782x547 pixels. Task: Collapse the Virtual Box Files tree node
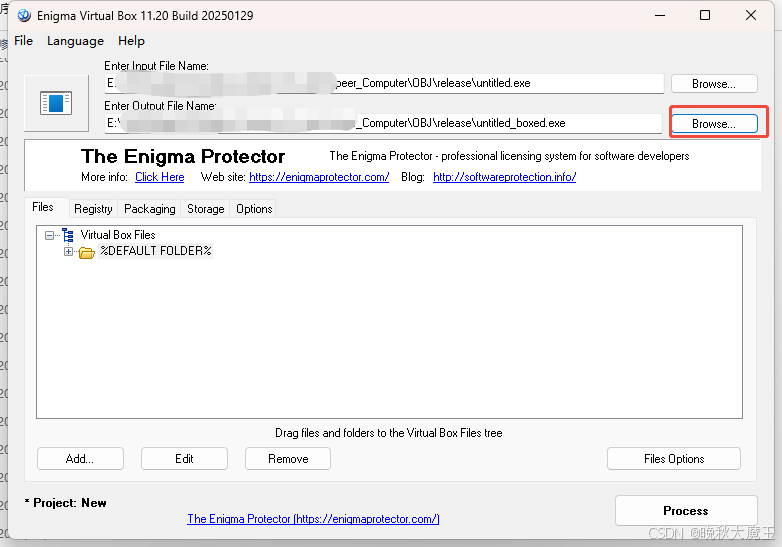tap(49, 235)
